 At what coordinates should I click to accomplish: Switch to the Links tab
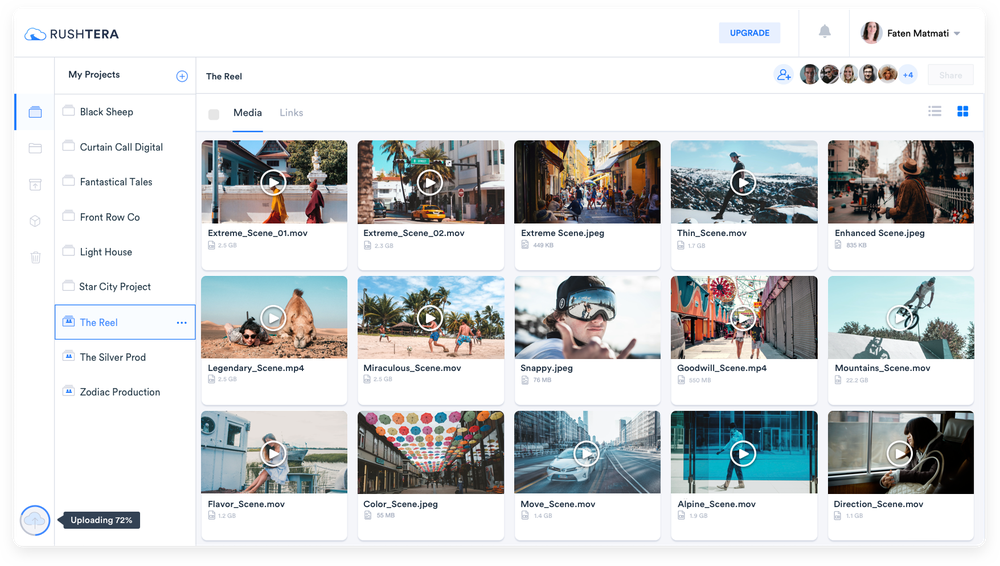coord(291,113)
